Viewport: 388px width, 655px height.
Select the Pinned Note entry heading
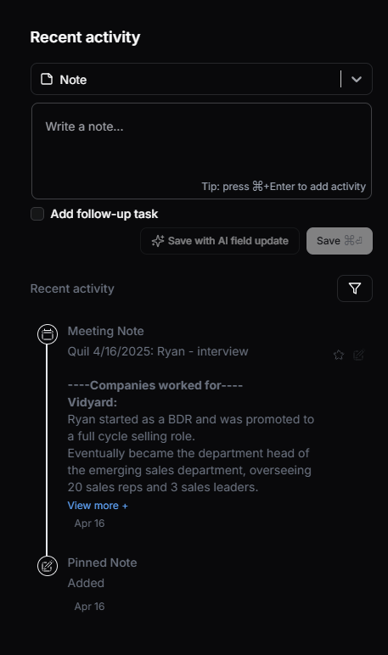tap(102, 563)
